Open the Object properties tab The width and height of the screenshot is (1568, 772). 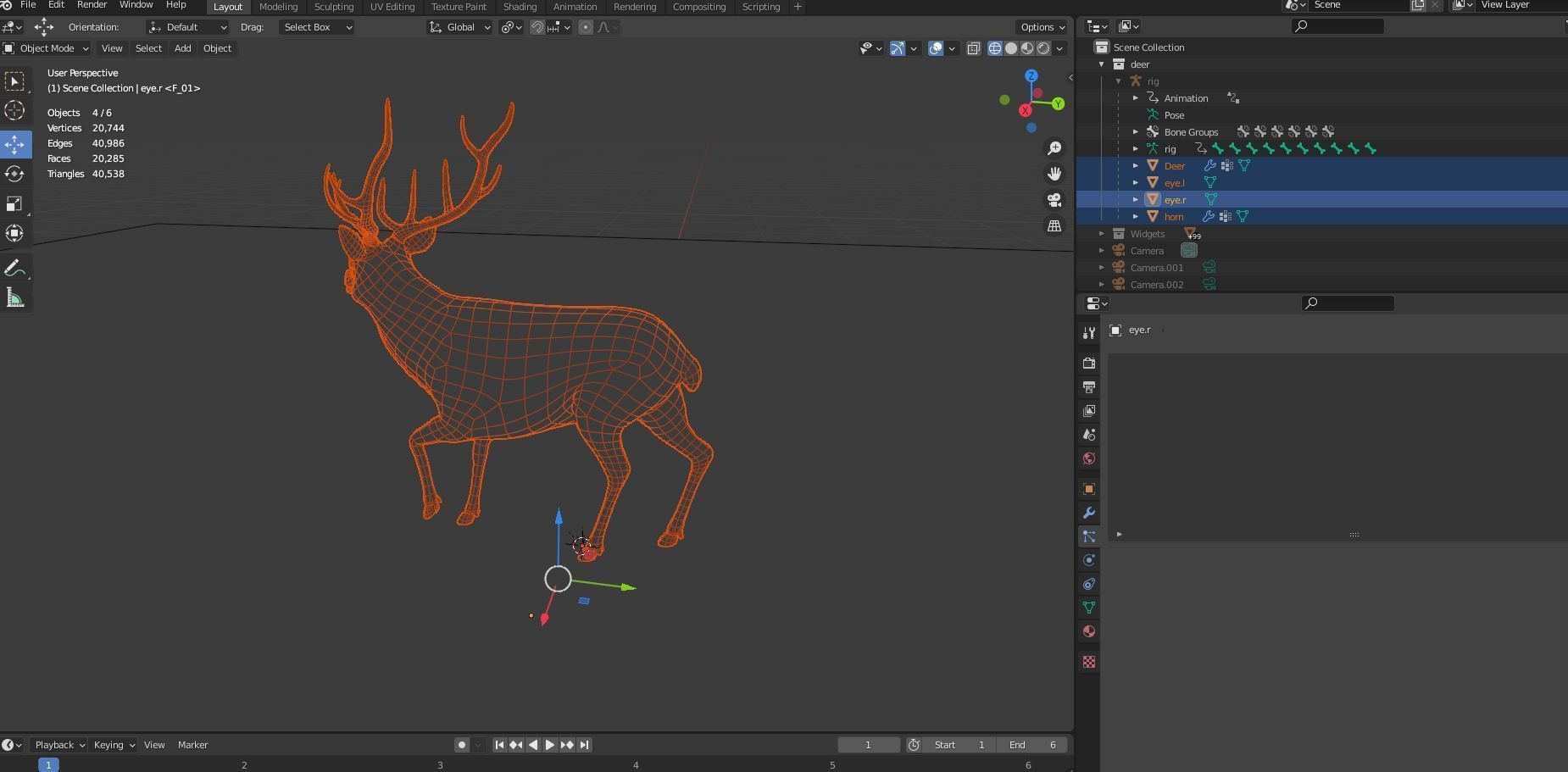pos(1089,489)
